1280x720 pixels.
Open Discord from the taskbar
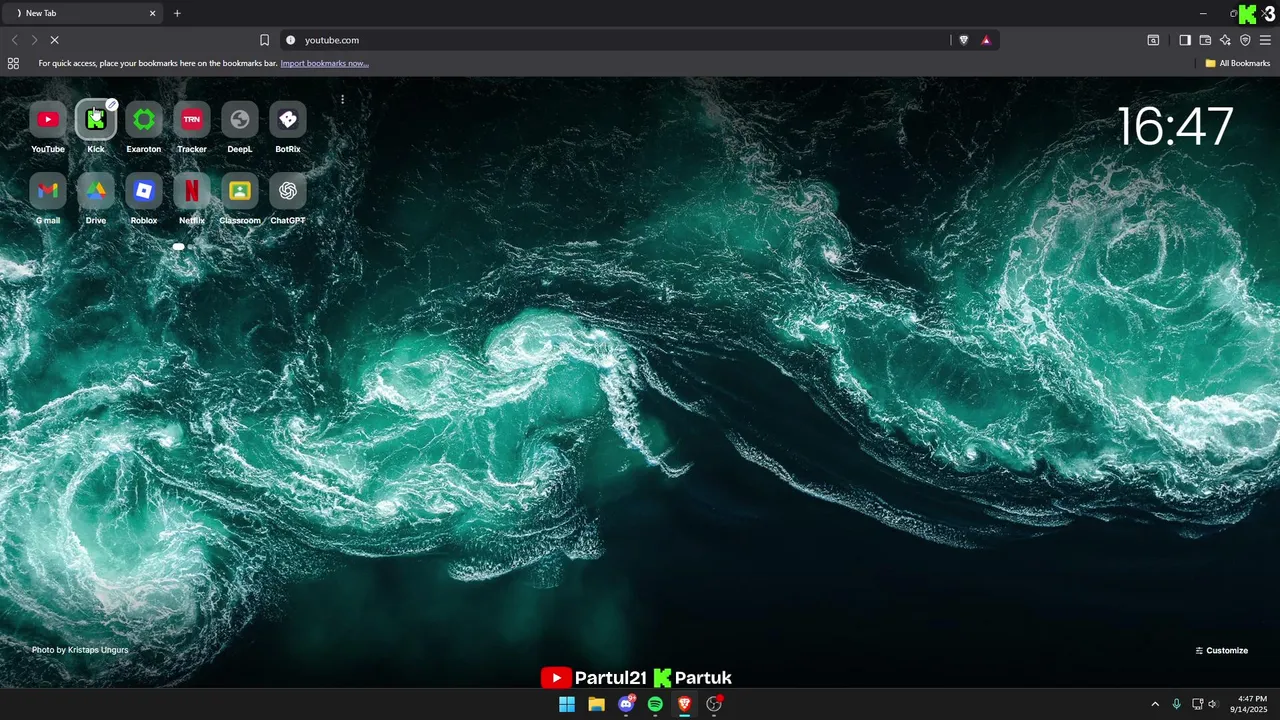pyautogui.click(x=626, y=704)
